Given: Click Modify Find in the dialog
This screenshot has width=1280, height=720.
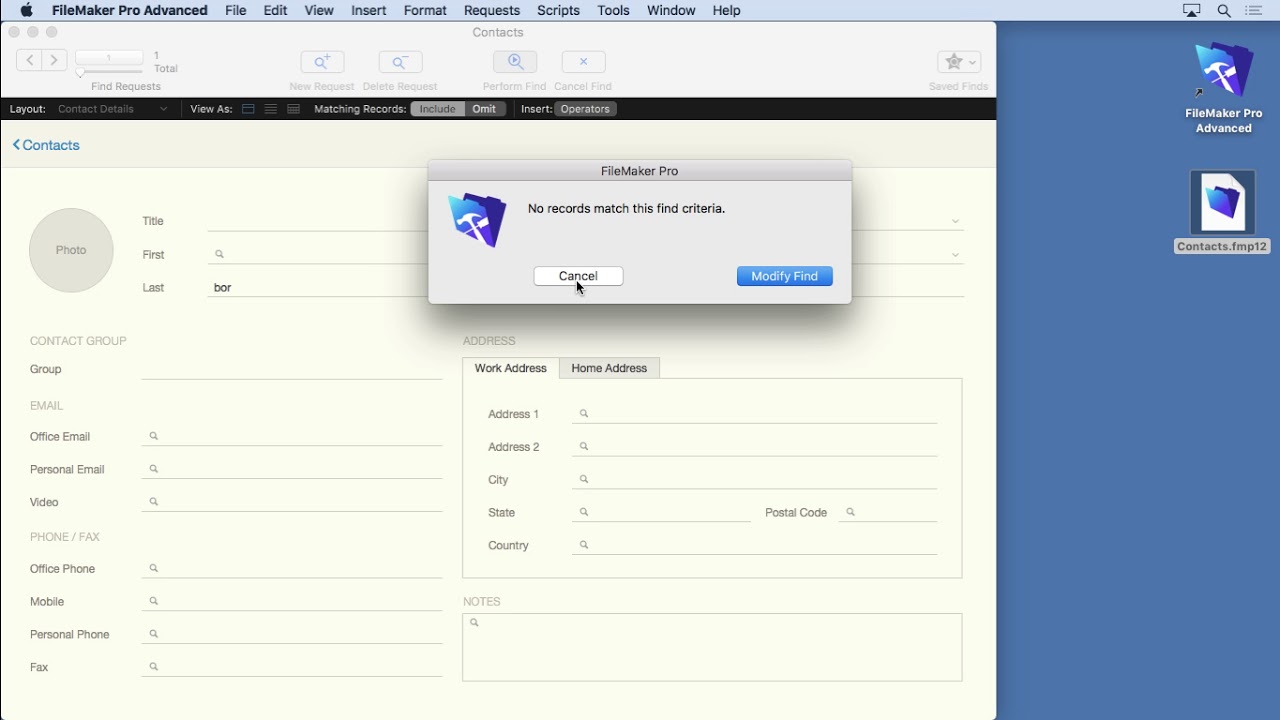Looking at the screenshot, I should [x=785, y=276].
